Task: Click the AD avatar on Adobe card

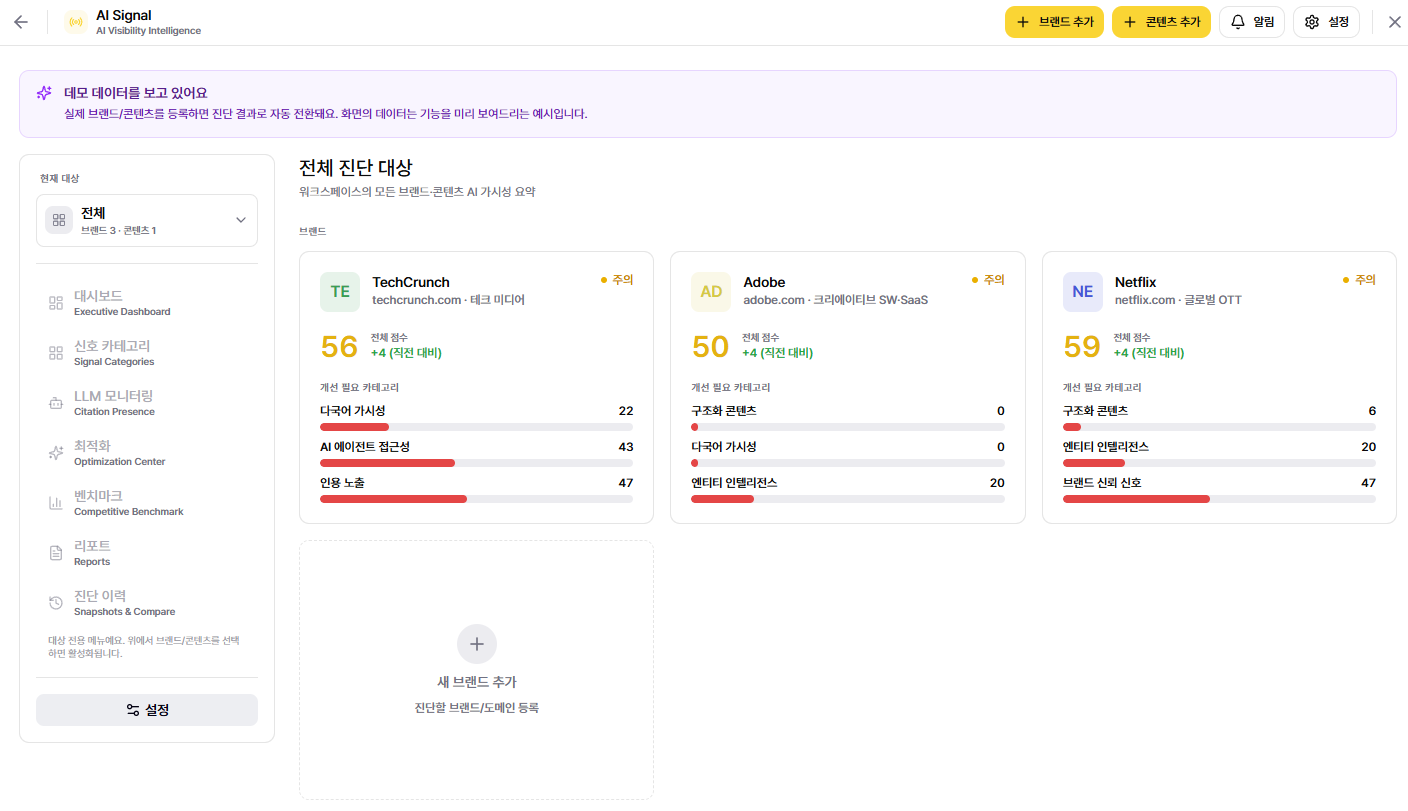Action: pyautogui.click(x=711, y=291)
